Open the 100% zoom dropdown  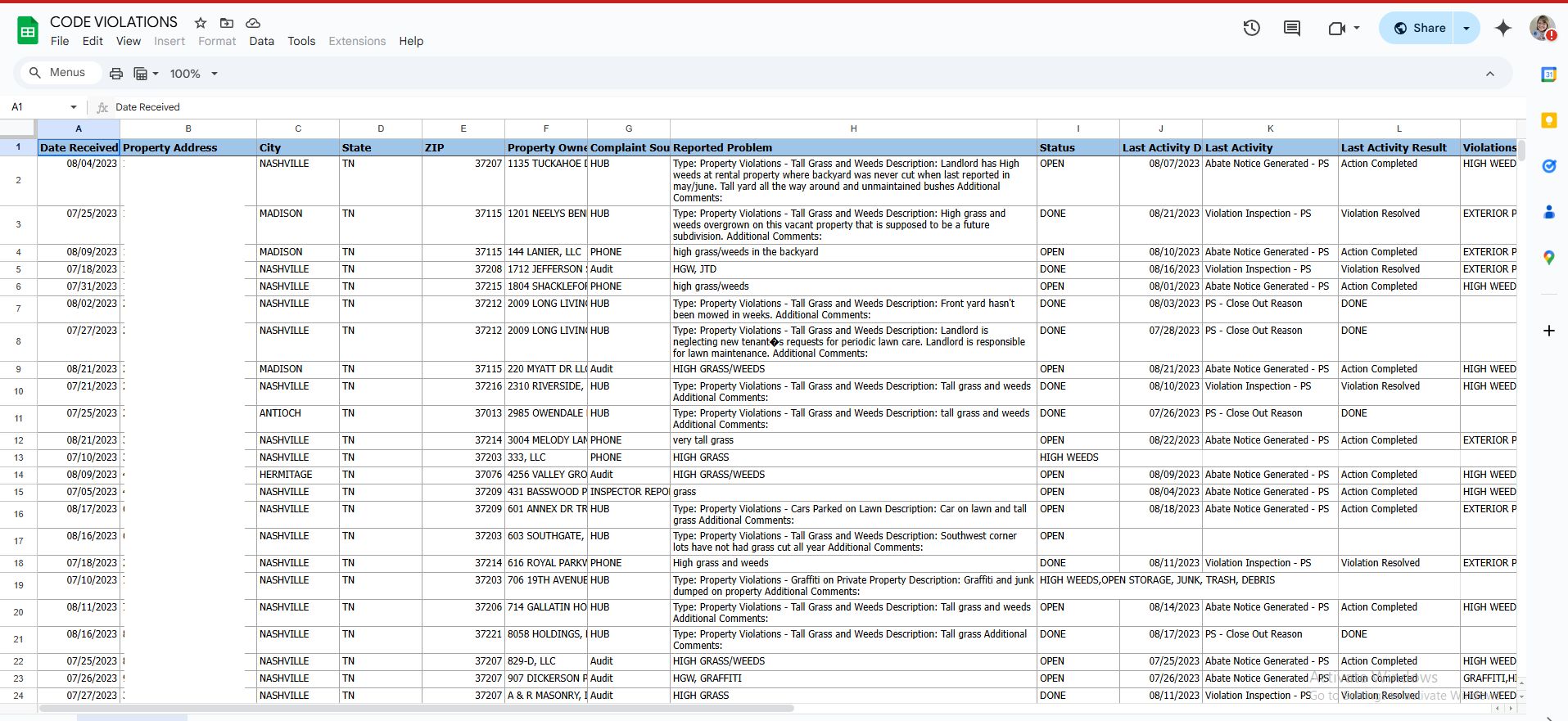(x=194, y=74)
